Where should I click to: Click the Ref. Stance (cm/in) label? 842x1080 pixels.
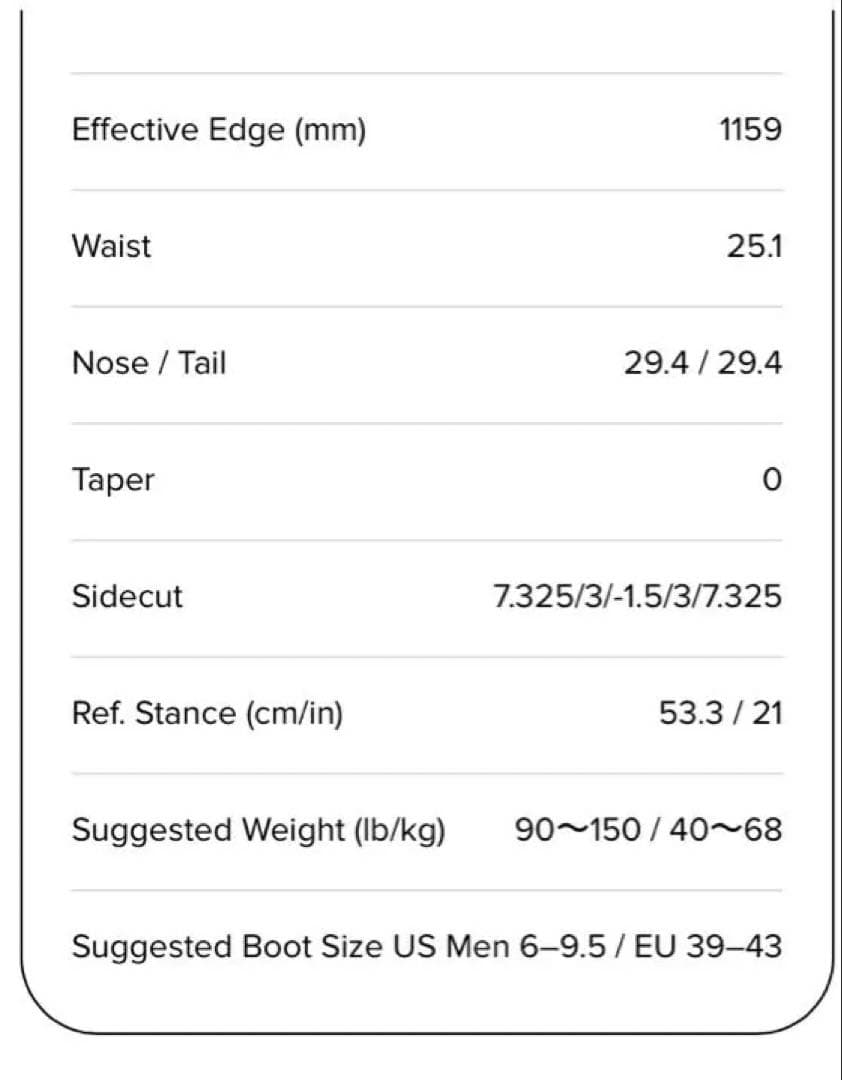207,714
